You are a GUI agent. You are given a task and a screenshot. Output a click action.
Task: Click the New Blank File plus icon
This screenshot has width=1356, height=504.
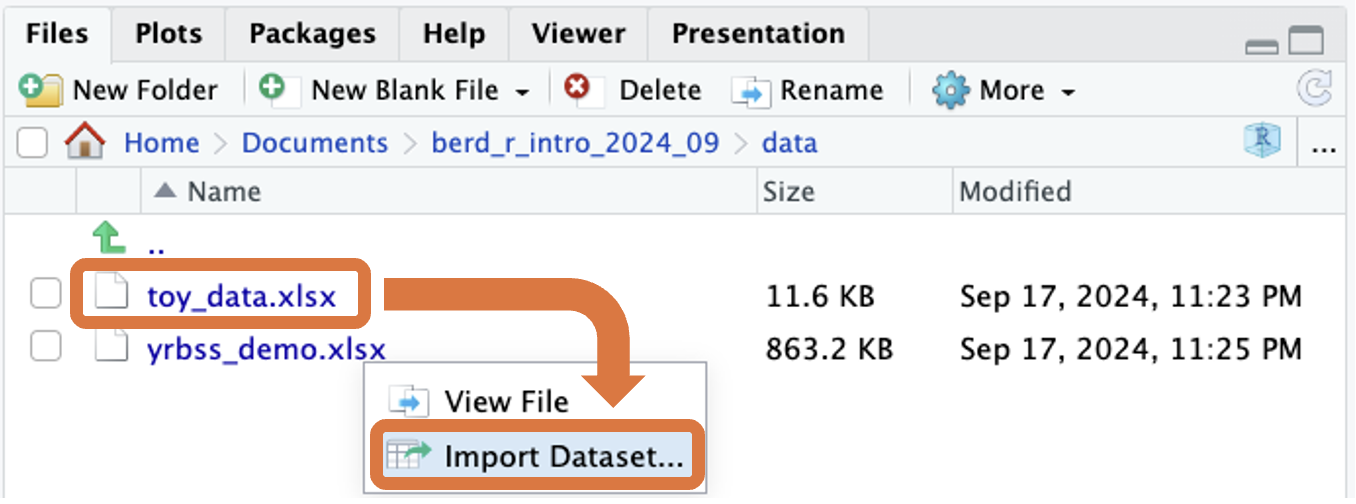273,88
